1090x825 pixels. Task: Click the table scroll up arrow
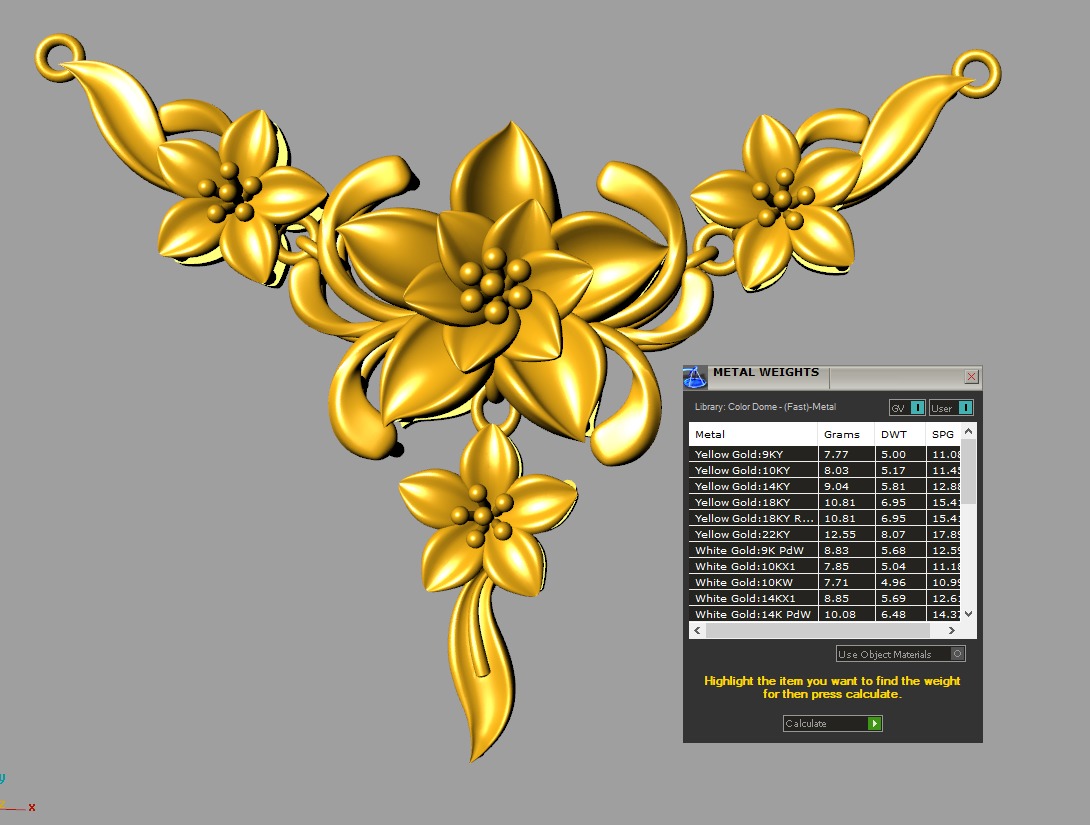pos(968,432)
